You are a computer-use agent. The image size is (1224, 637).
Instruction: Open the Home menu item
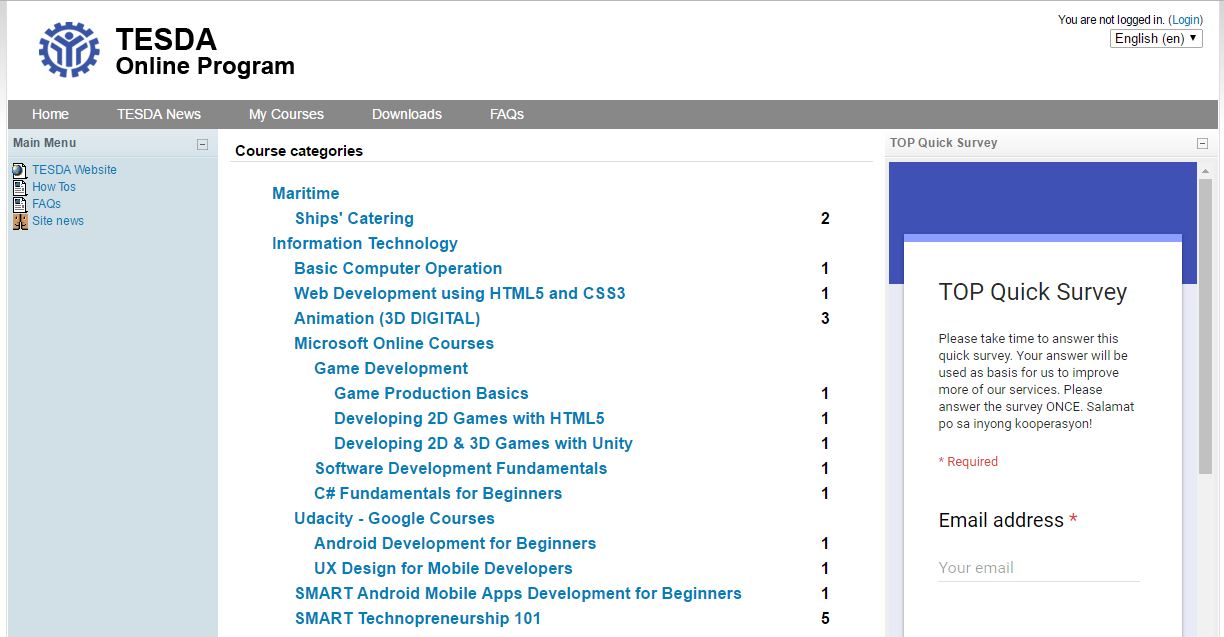point(50,114)
